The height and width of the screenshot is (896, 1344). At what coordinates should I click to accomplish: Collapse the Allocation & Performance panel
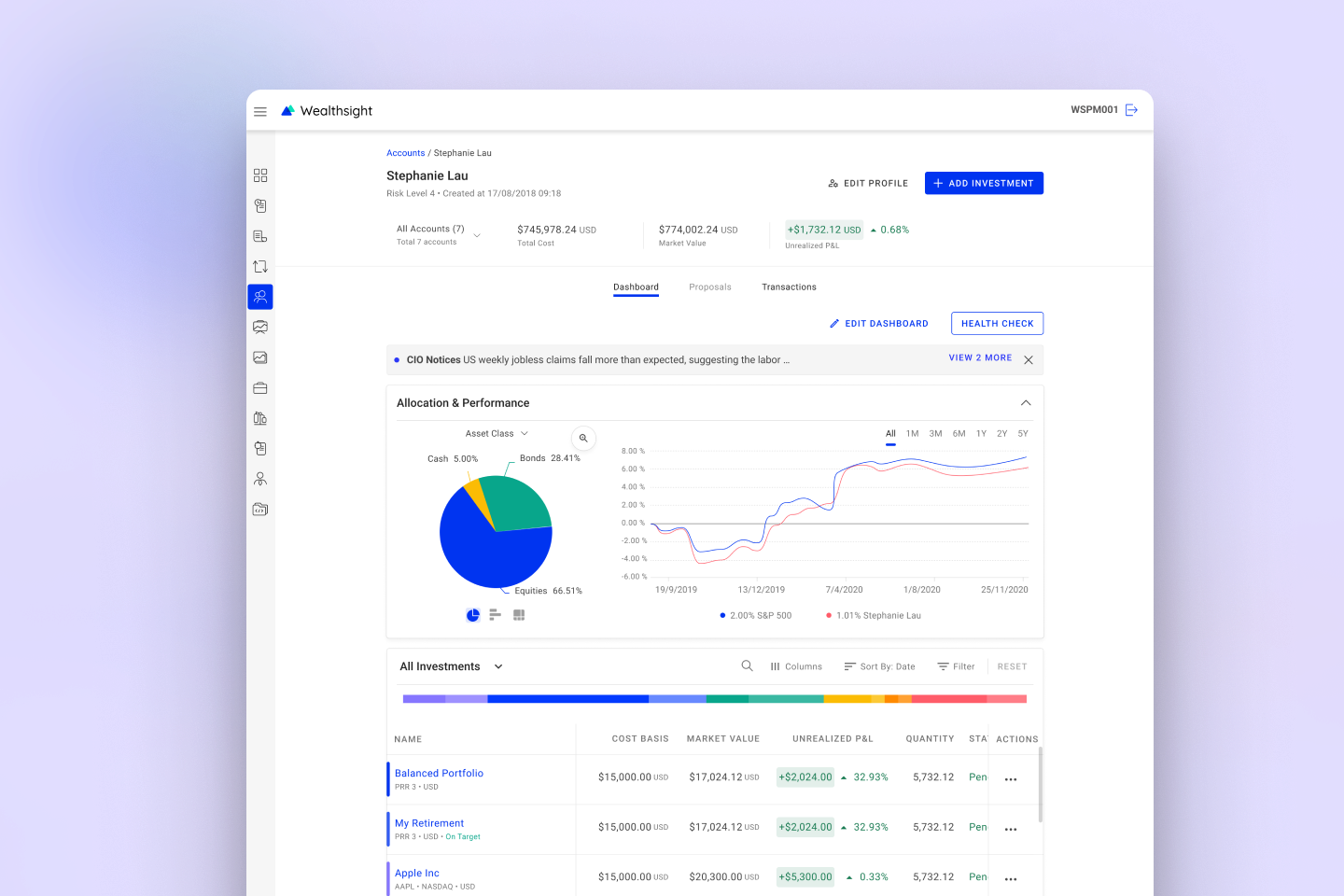1026,403
